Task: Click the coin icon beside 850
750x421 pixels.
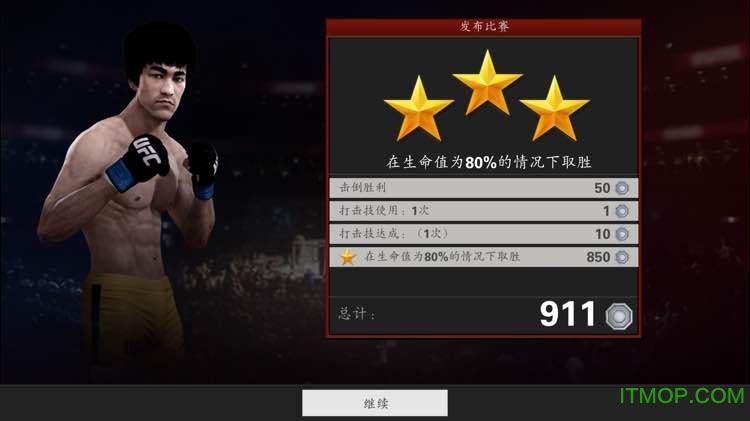Action: click(622, 257)
